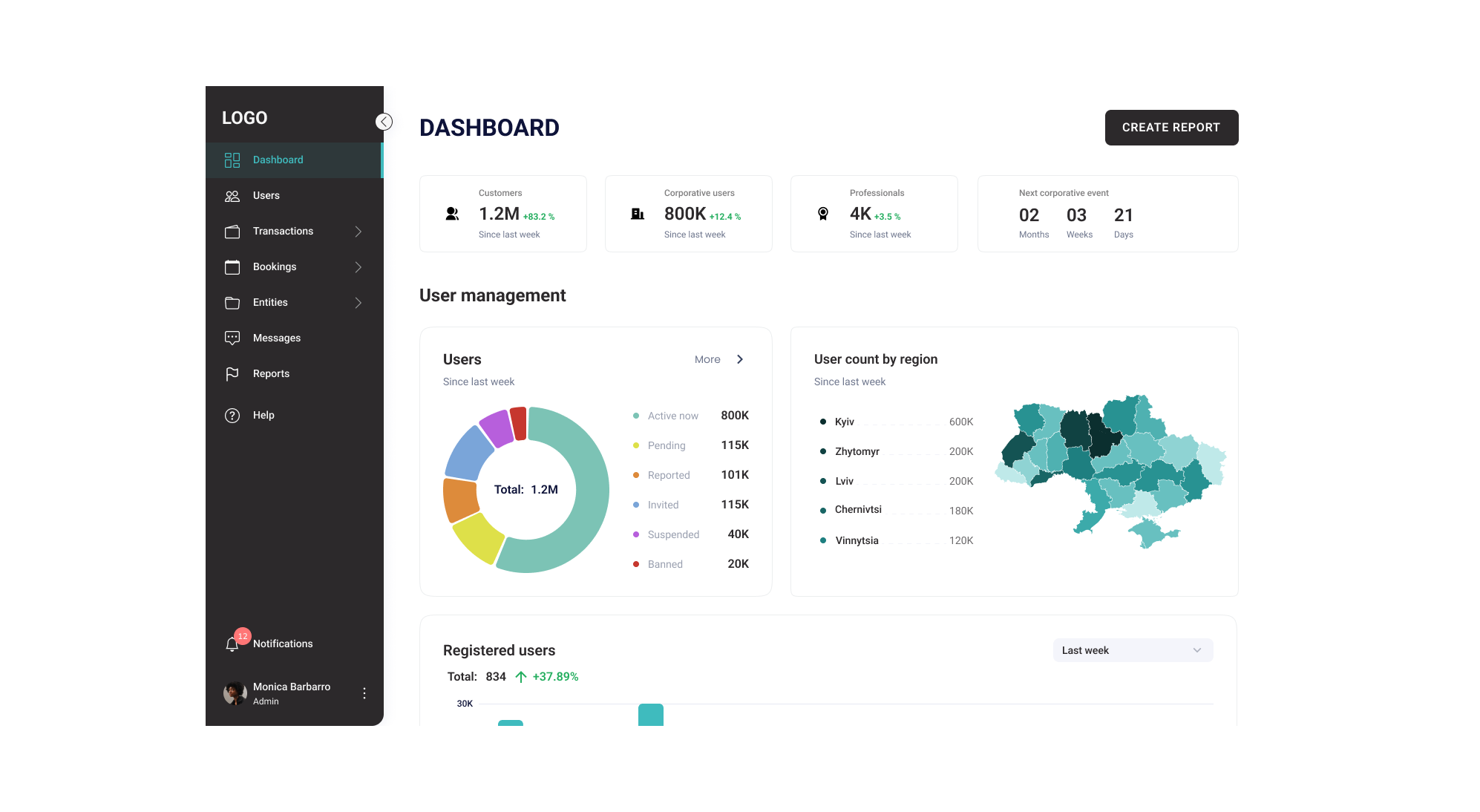Select Entities in the navigation menu
This screenshot has height=812, width=1480.
(270, 302)
